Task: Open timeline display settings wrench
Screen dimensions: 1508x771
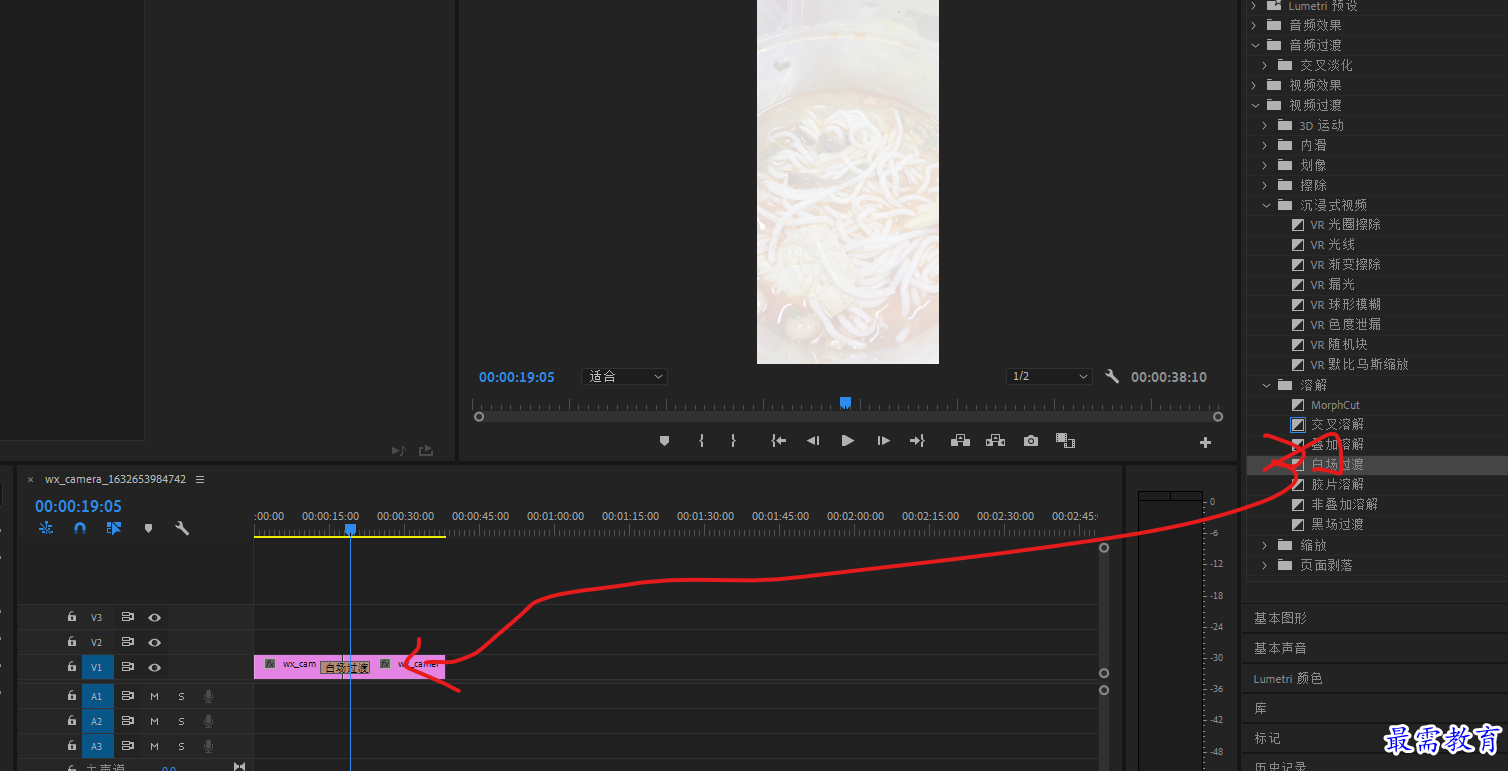Action: pos(182,528)
